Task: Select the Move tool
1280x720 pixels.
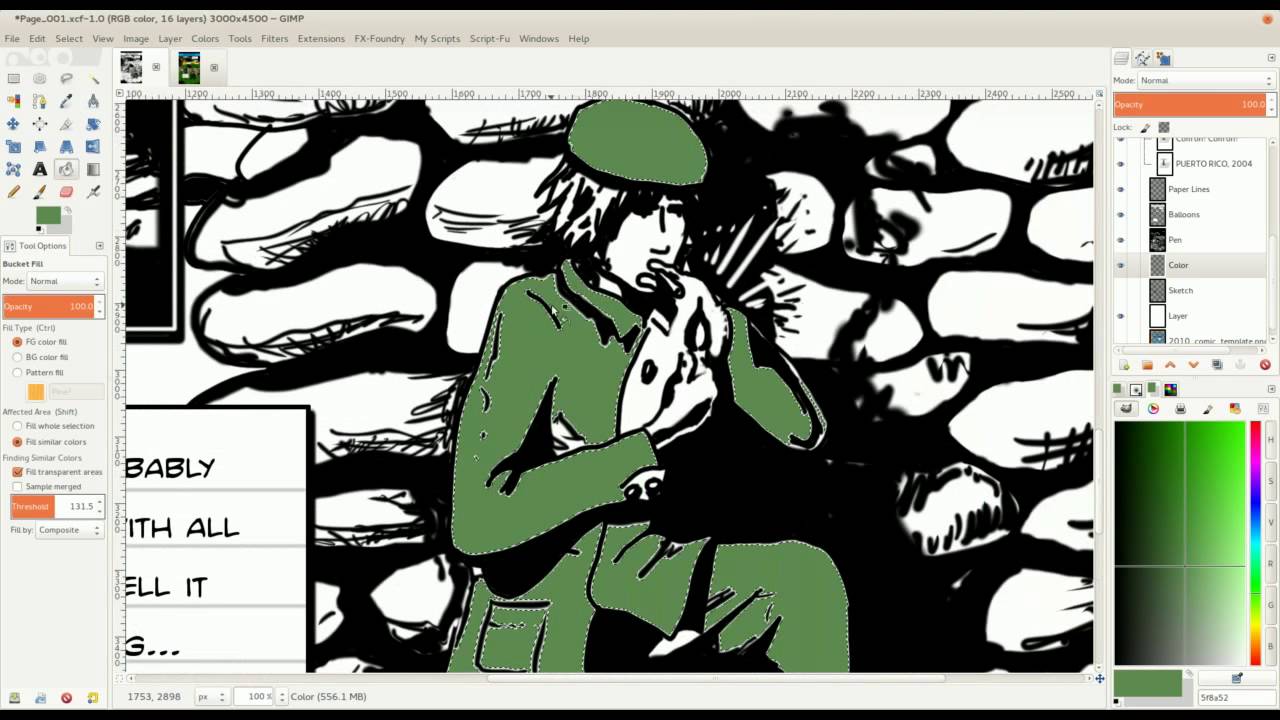Action: coord(13,124)
